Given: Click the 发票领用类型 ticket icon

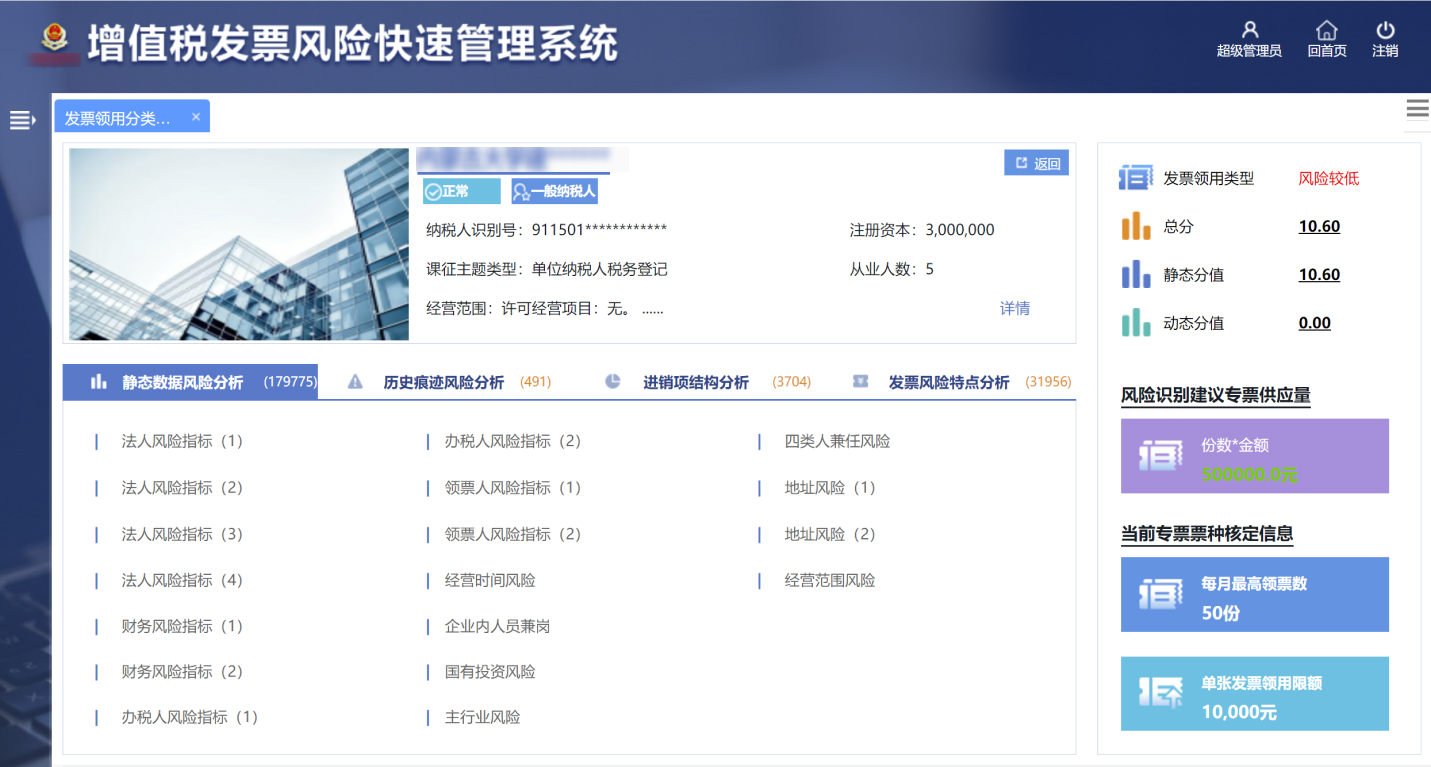Looking at the screenshot, I should click(1136, 178).
